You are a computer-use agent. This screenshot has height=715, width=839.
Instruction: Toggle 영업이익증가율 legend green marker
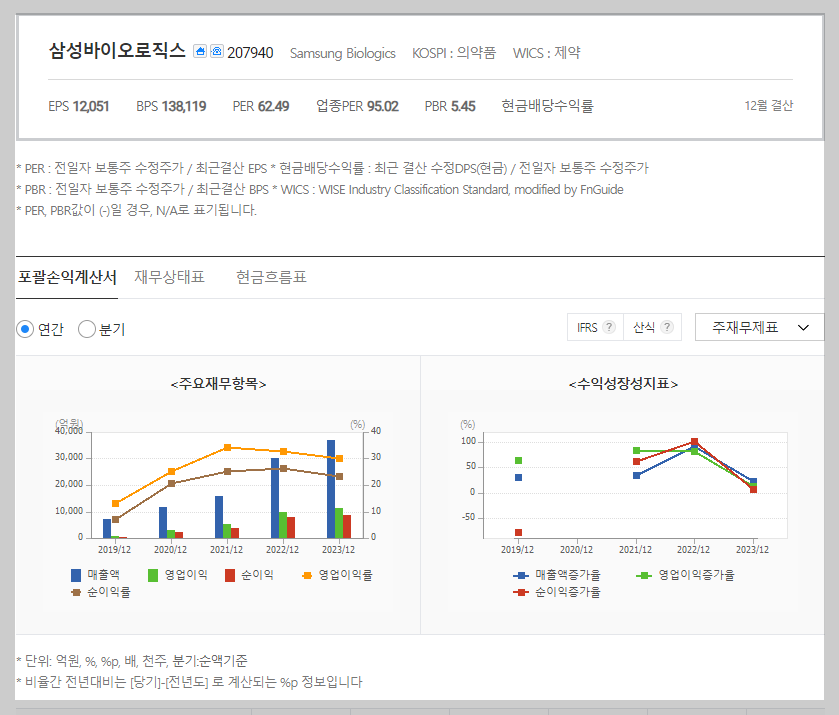pyautogui.click(x=644, y=575)
